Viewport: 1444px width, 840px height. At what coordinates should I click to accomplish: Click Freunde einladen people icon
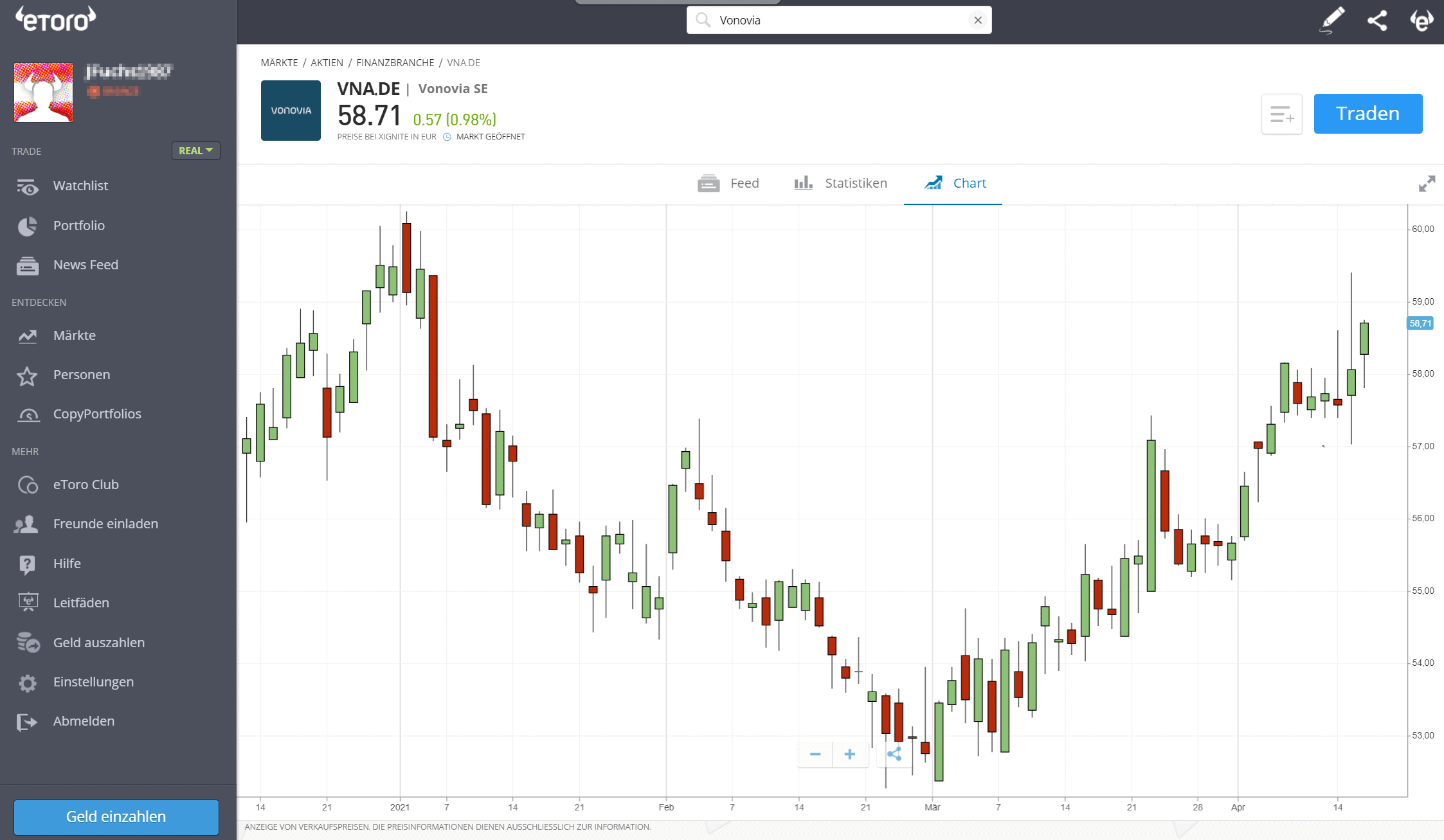coord(26,524)
